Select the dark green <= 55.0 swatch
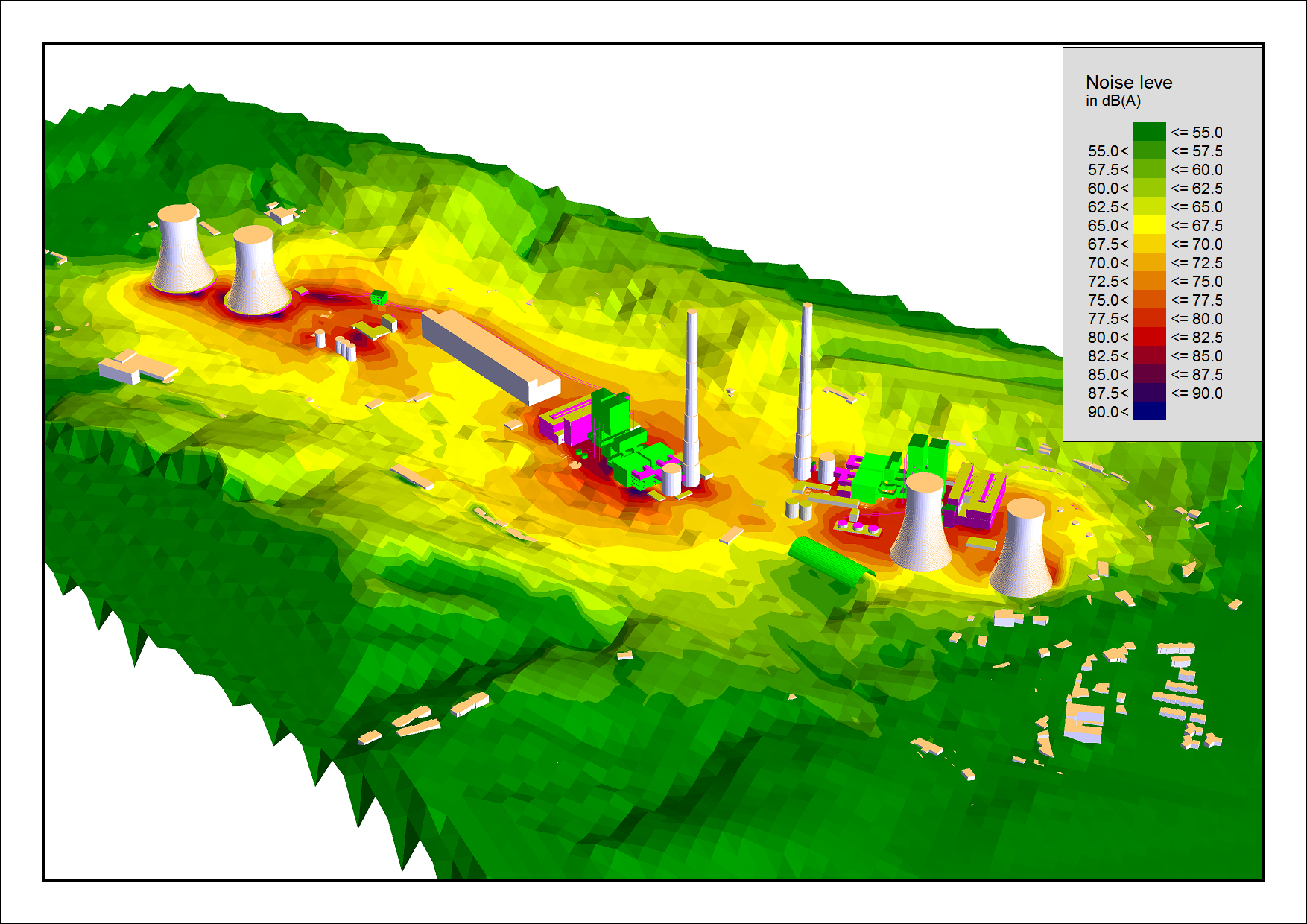Viewport: 1307px width, 924px height. [1148, 132]
